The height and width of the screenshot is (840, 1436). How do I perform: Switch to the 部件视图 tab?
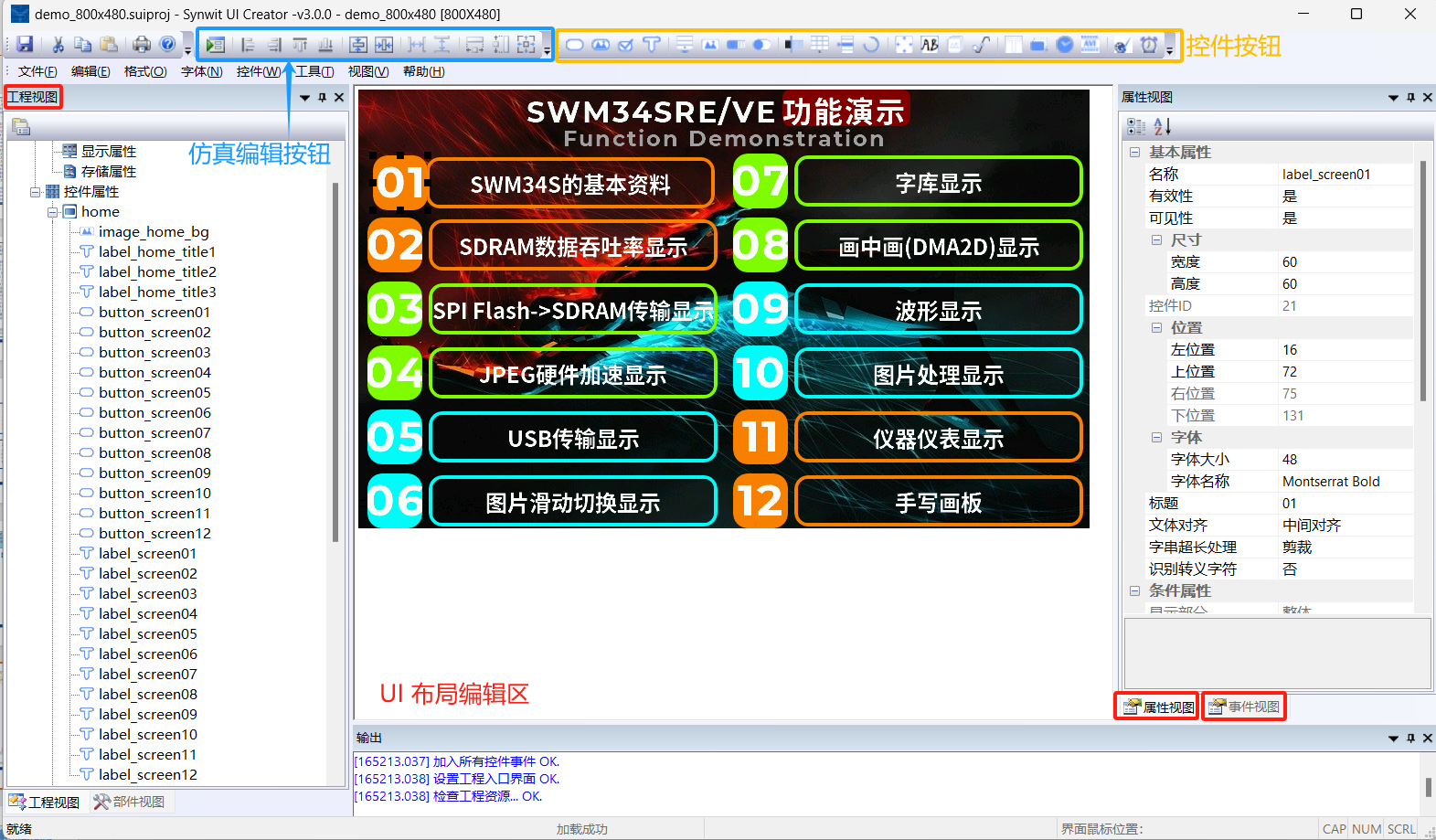click(x=130, y=802)
